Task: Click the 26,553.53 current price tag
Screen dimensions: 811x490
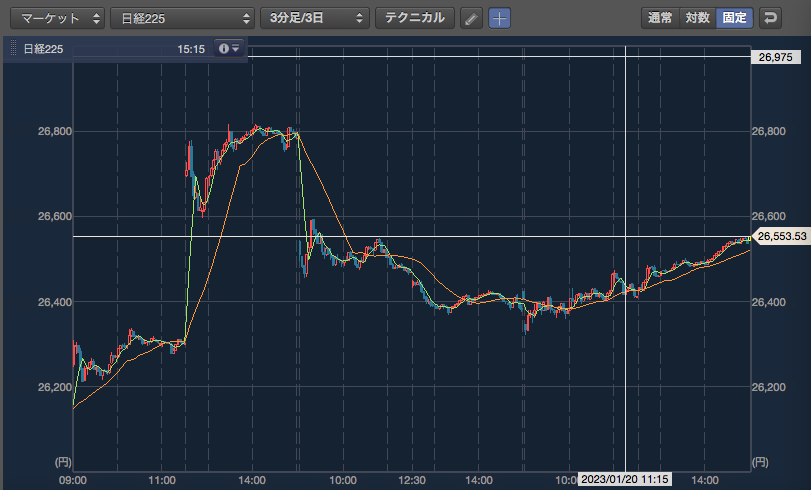Action: (781, 236)
